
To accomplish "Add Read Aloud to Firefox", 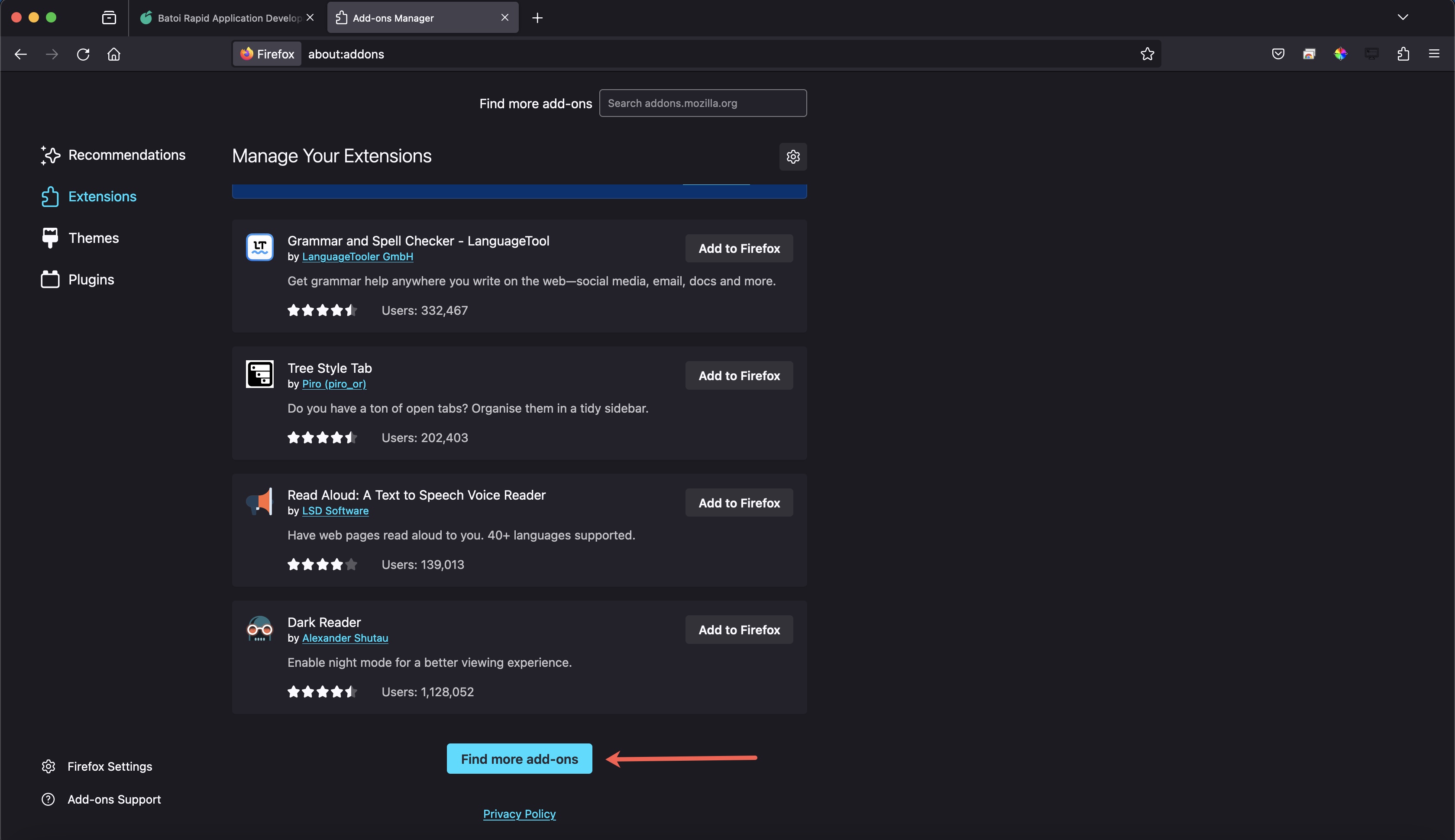I will pyautogui.click(x=738, y=503).
